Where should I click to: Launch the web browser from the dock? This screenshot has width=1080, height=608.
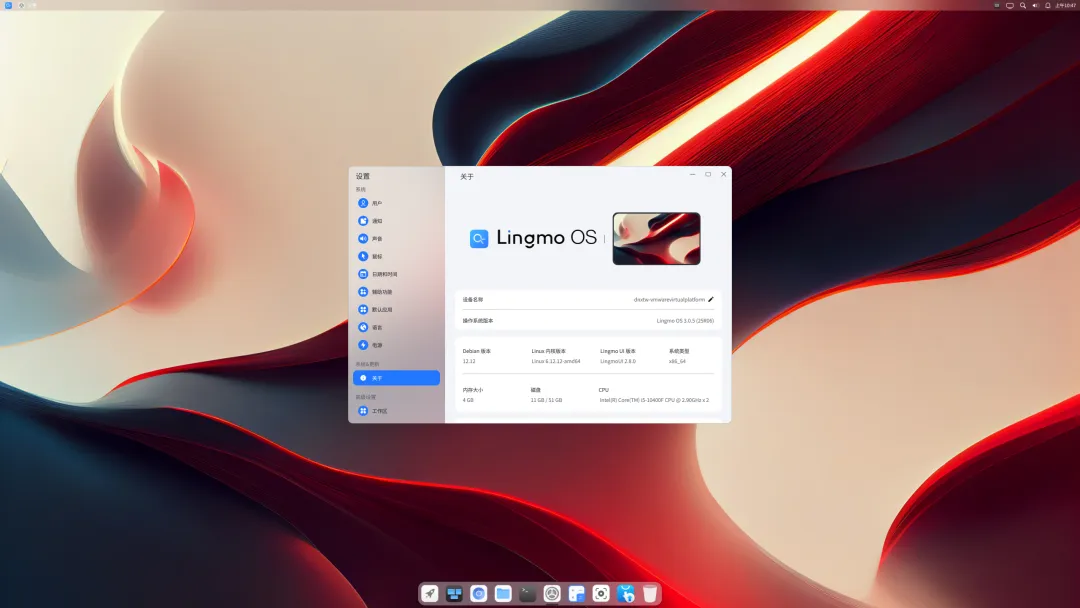pyautogui.click(x=479, y=594)
